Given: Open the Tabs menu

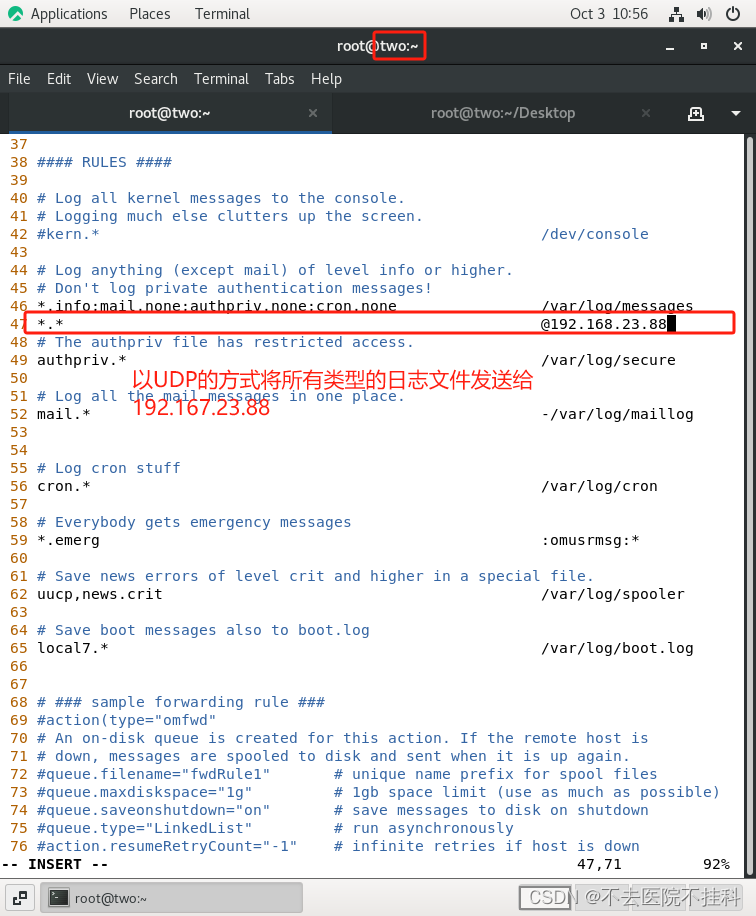Looking at the screenshot, I should tap(279, 79).
